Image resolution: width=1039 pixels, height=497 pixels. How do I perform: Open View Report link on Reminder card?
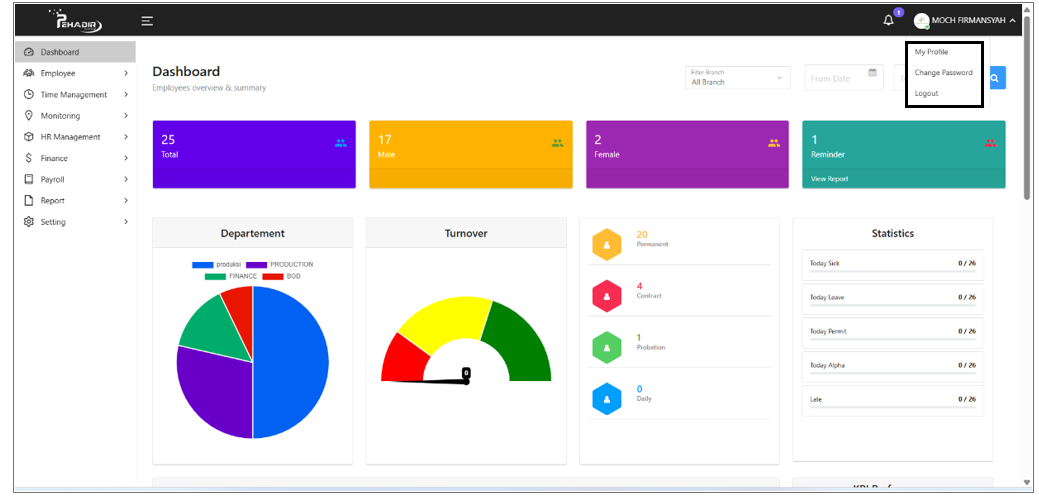(x=829, y=179)
